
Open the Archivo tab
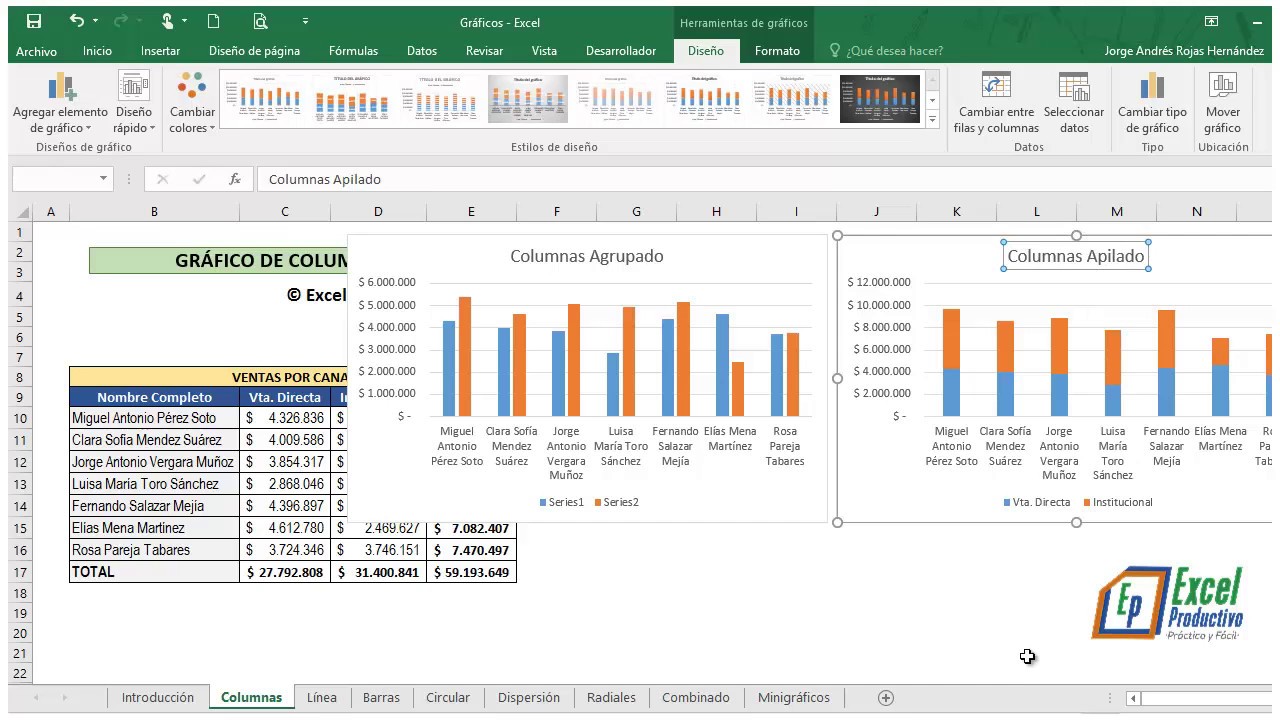pyautogui.click(x=37, y=51)
